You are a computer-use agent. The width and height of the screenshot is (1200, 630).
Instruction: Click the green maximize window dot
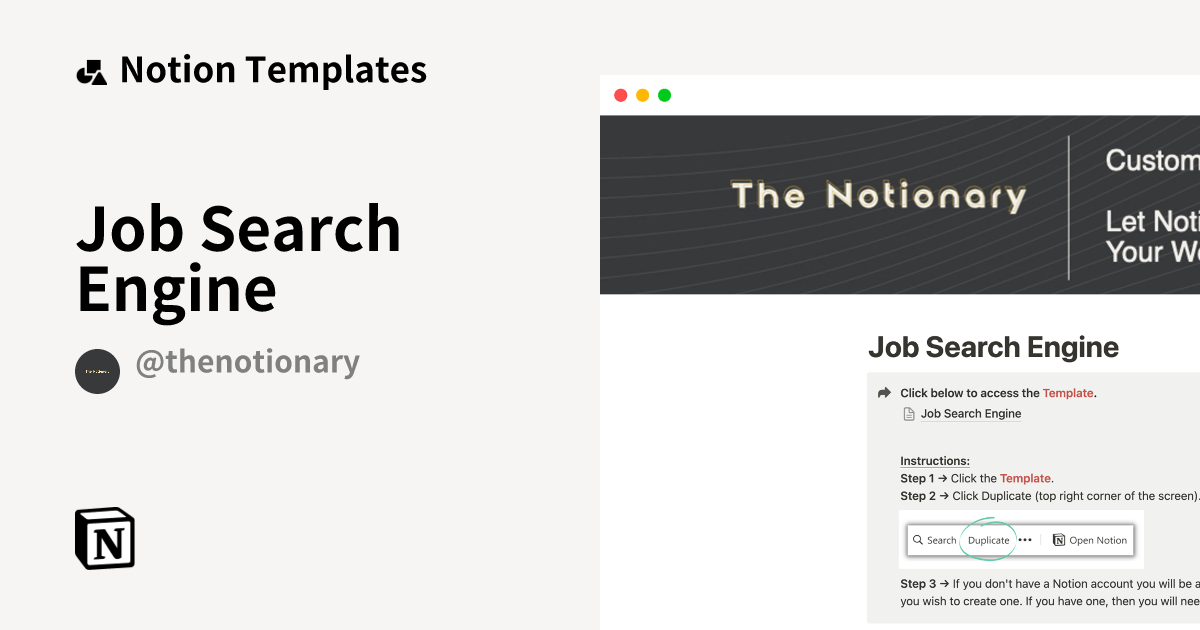point(665,96)
